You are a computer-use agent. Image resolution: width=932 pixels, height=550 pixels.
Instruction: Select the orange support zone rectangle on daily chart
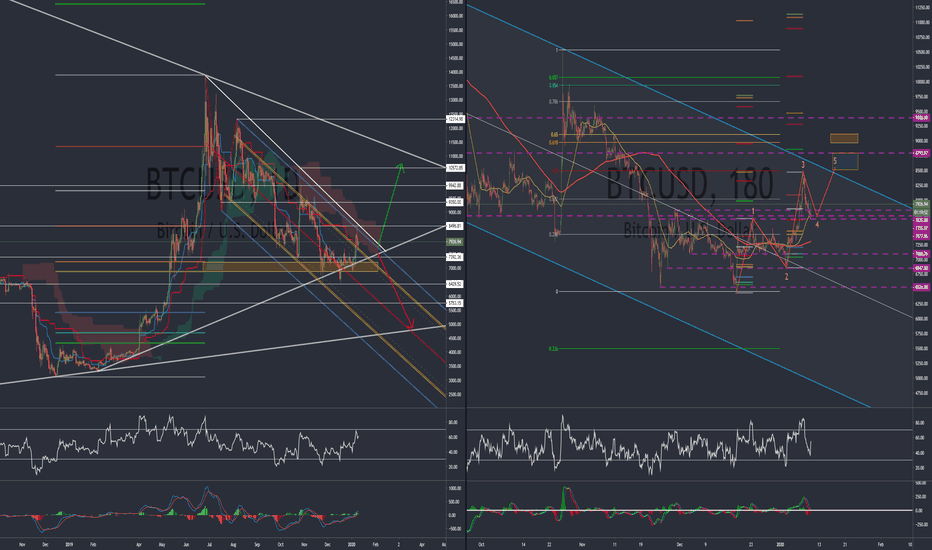coord(291,267)
